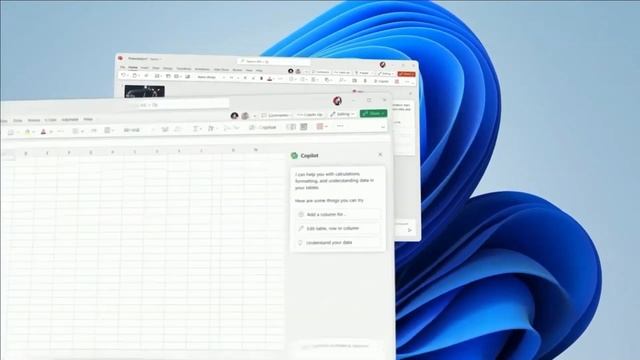Open Excel Review tab

coord(34,120)
